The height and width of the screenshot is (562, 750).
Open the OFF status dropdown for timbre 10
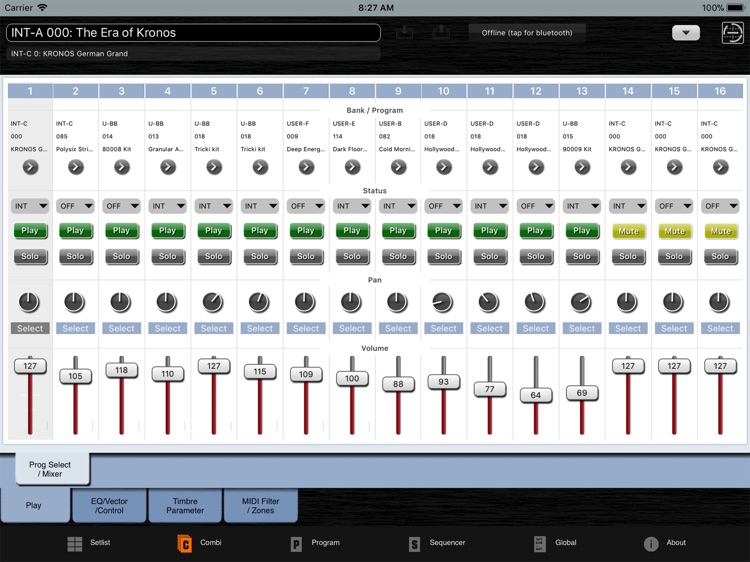444,206
